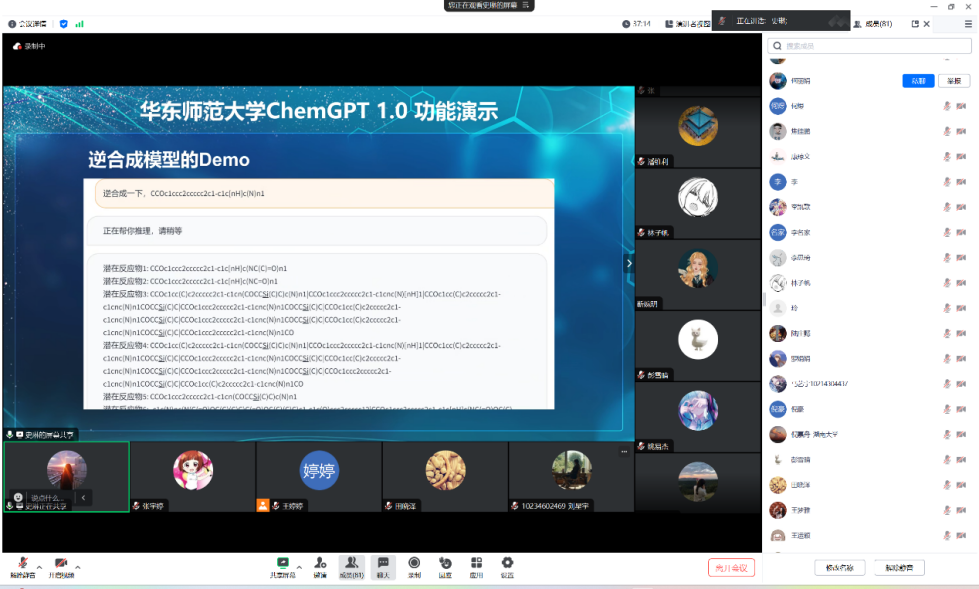The height and width of the screenshot is (589, 979).
Task: Click the record icon in toolbar
Action: (414, 565)
